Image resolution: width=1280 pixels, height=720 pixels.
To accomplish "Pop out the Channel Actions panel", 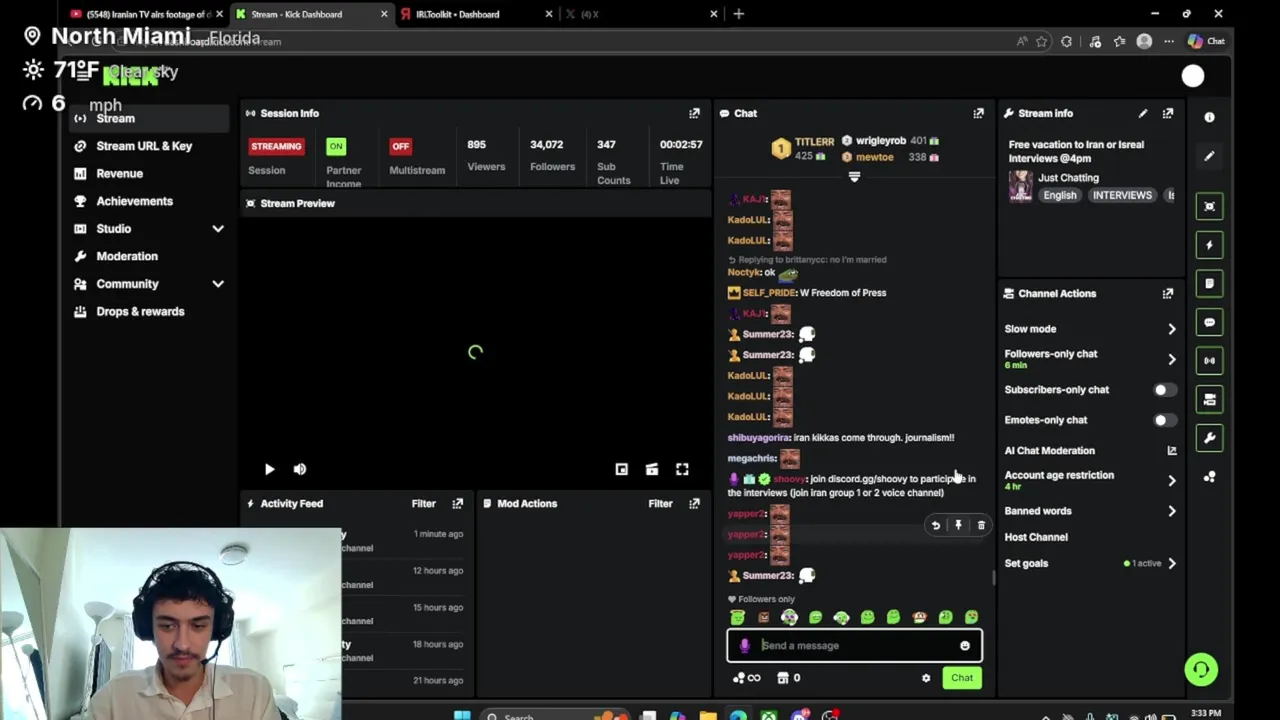I will (x=1168, y=293).
